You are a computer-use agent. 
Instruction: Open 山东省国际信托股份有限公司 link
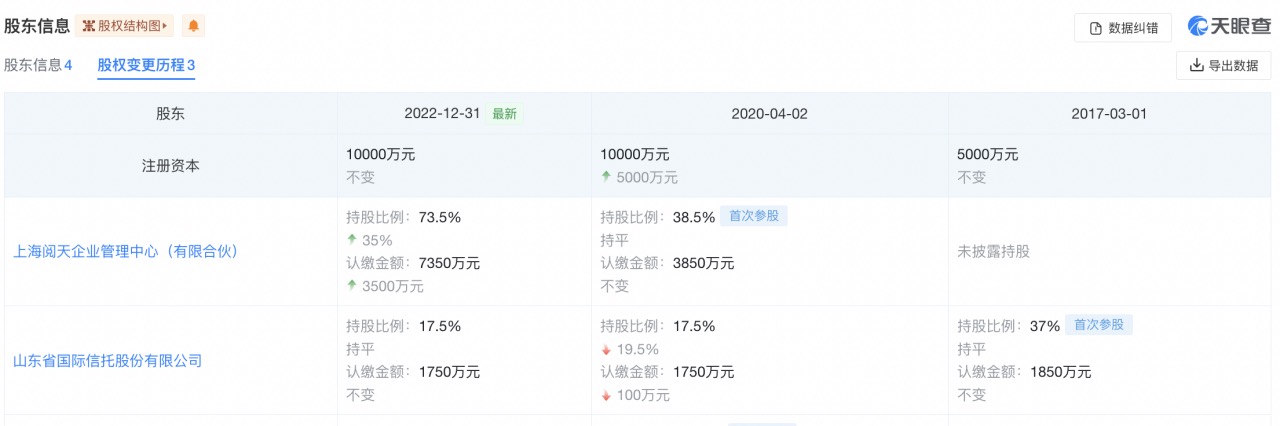[x=107, y=360]
